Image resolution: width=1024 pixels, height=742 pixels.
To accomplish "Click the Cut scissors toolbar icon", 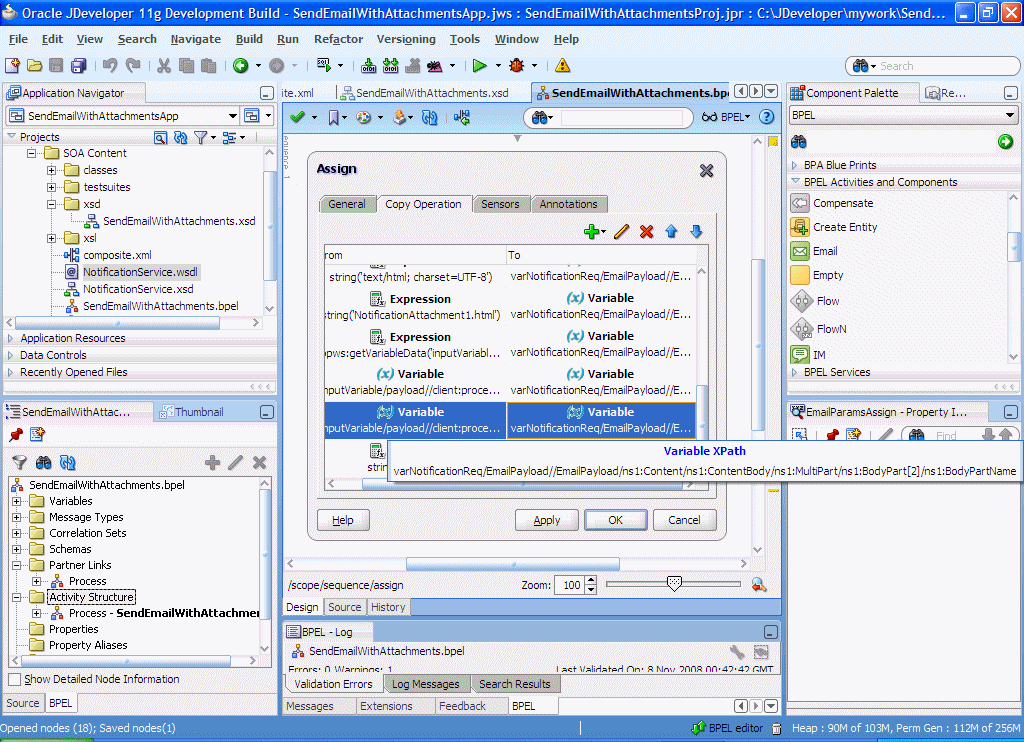I will point(163,65).
